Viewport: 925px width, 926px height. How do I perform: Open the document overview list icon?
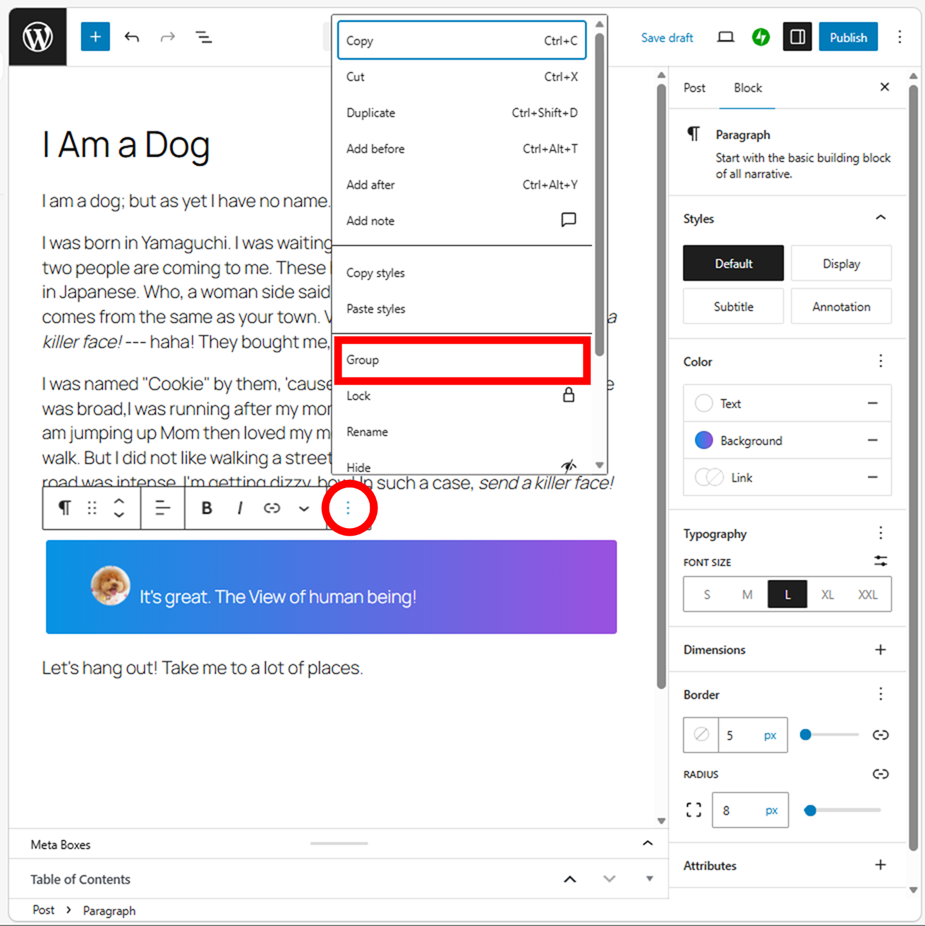[203, 38]
